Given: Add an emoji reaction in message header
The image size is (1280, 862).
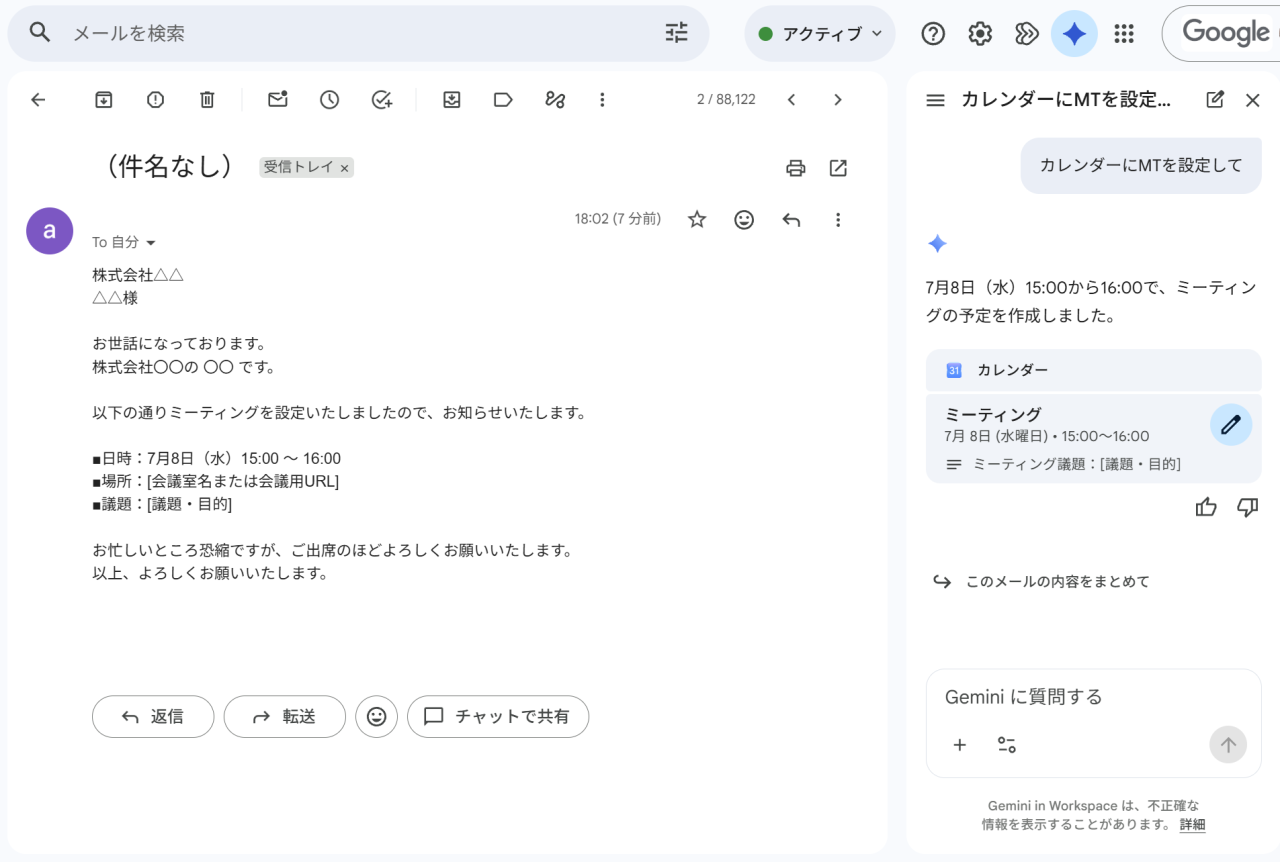Looking at the screenshot, I should [x=744, y=219].
